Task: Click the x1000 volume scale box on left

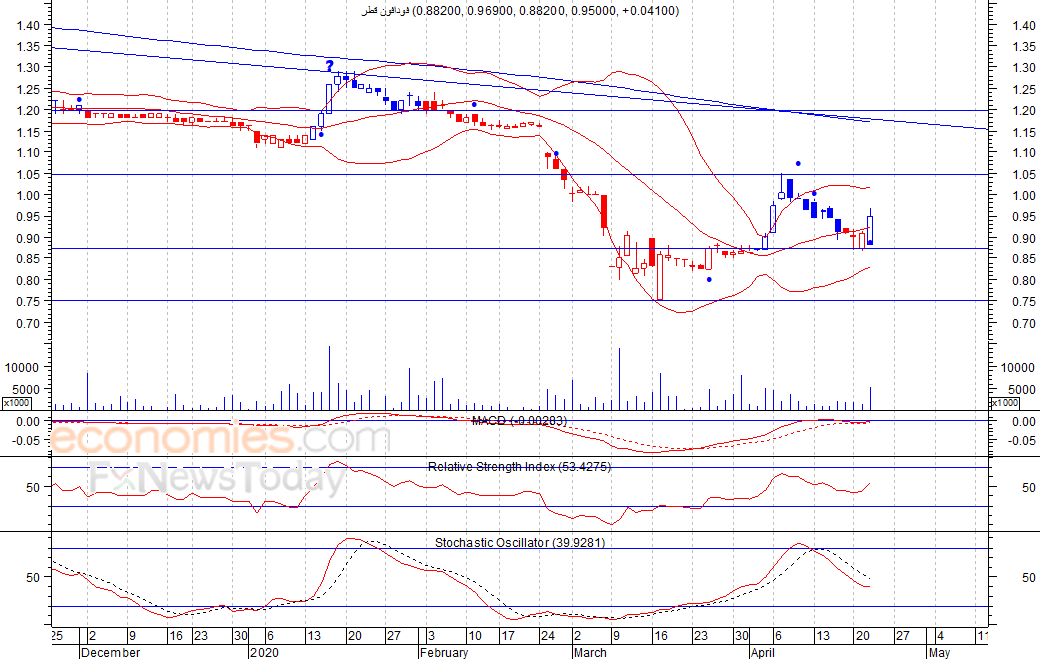Action: (16, 402)
